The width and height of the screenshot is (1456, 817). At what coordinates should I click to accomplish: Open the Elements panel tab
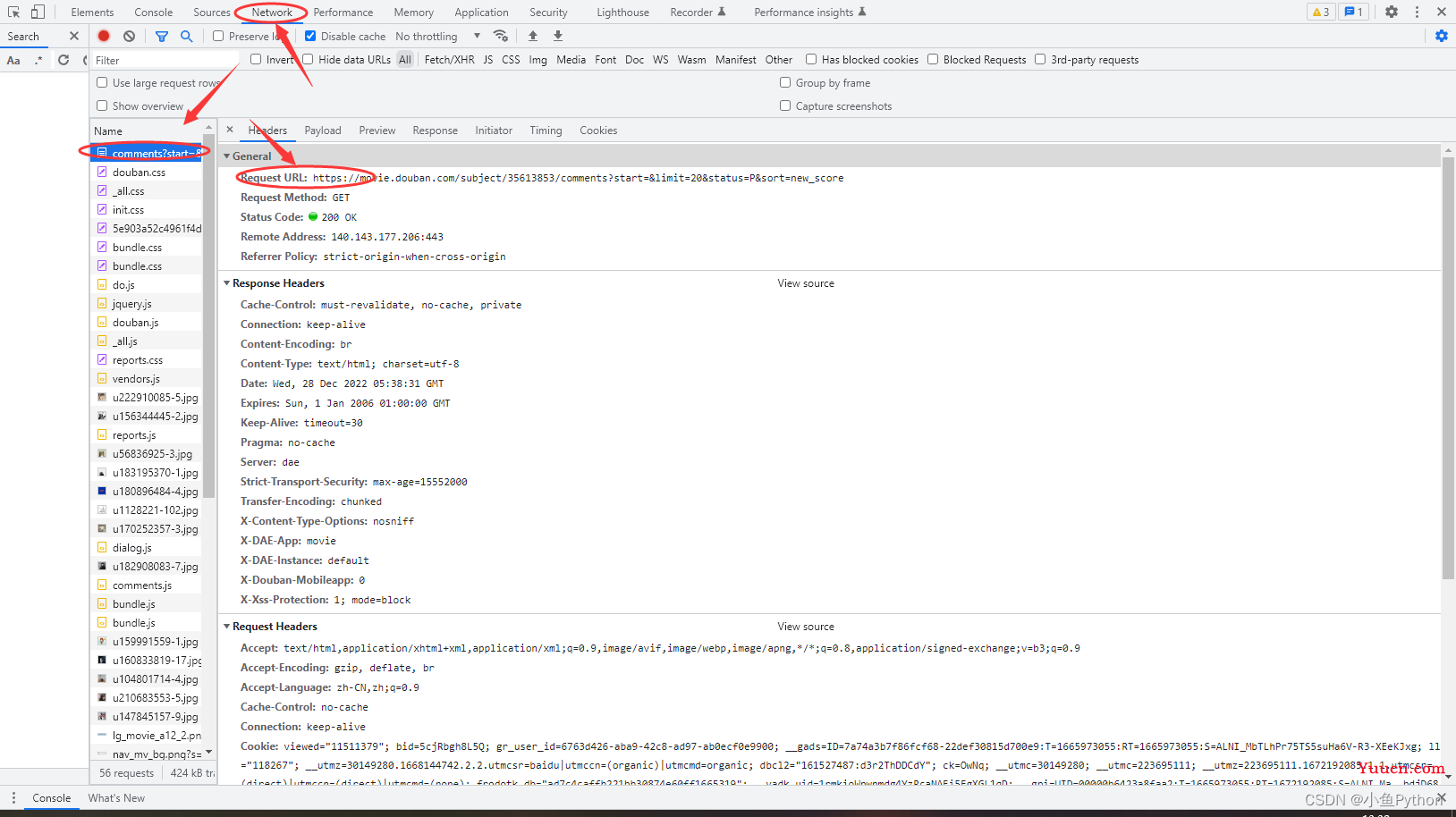click(92, 12)
